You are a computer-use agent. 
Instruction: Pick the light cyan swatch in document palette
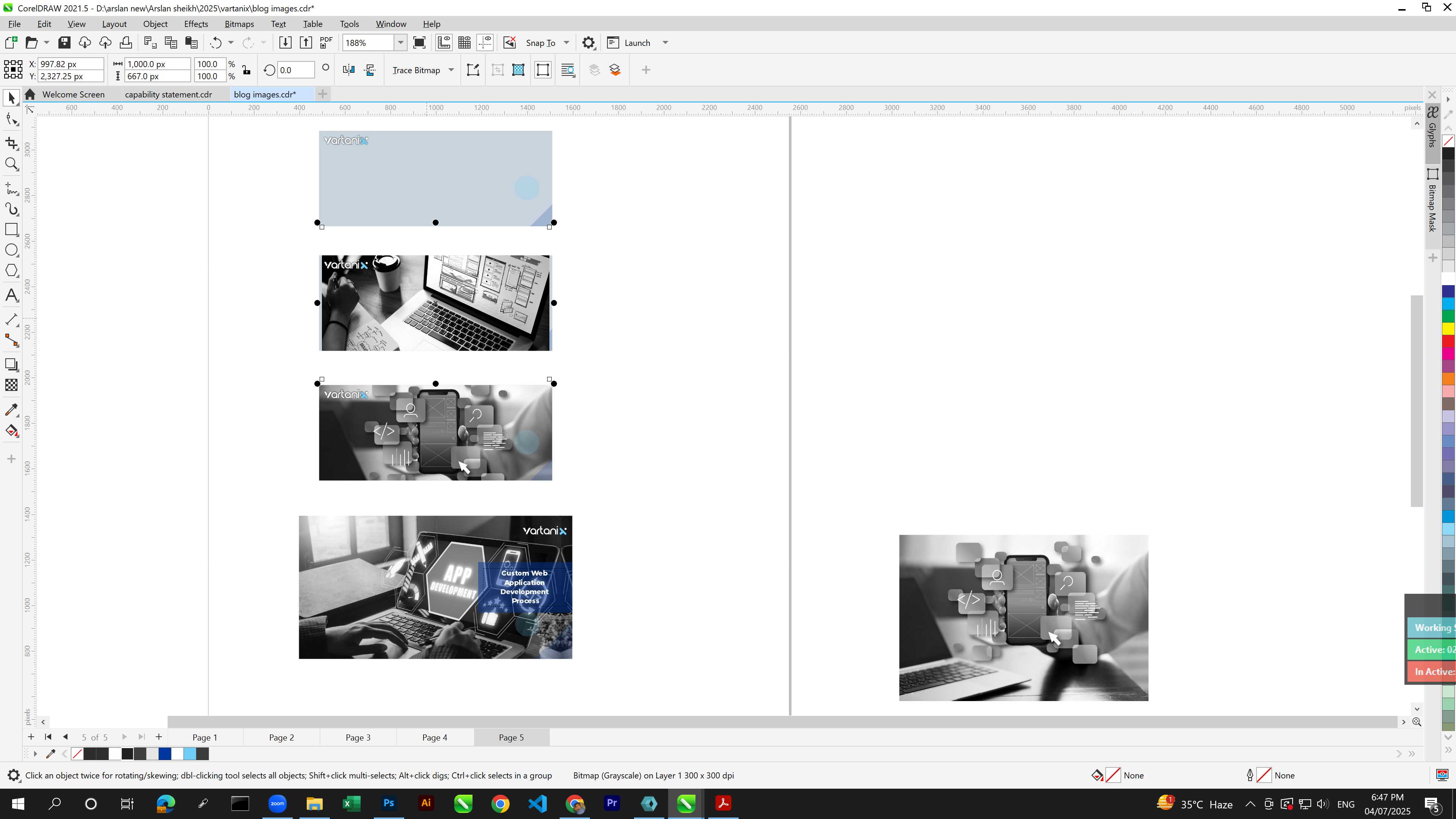190,754
